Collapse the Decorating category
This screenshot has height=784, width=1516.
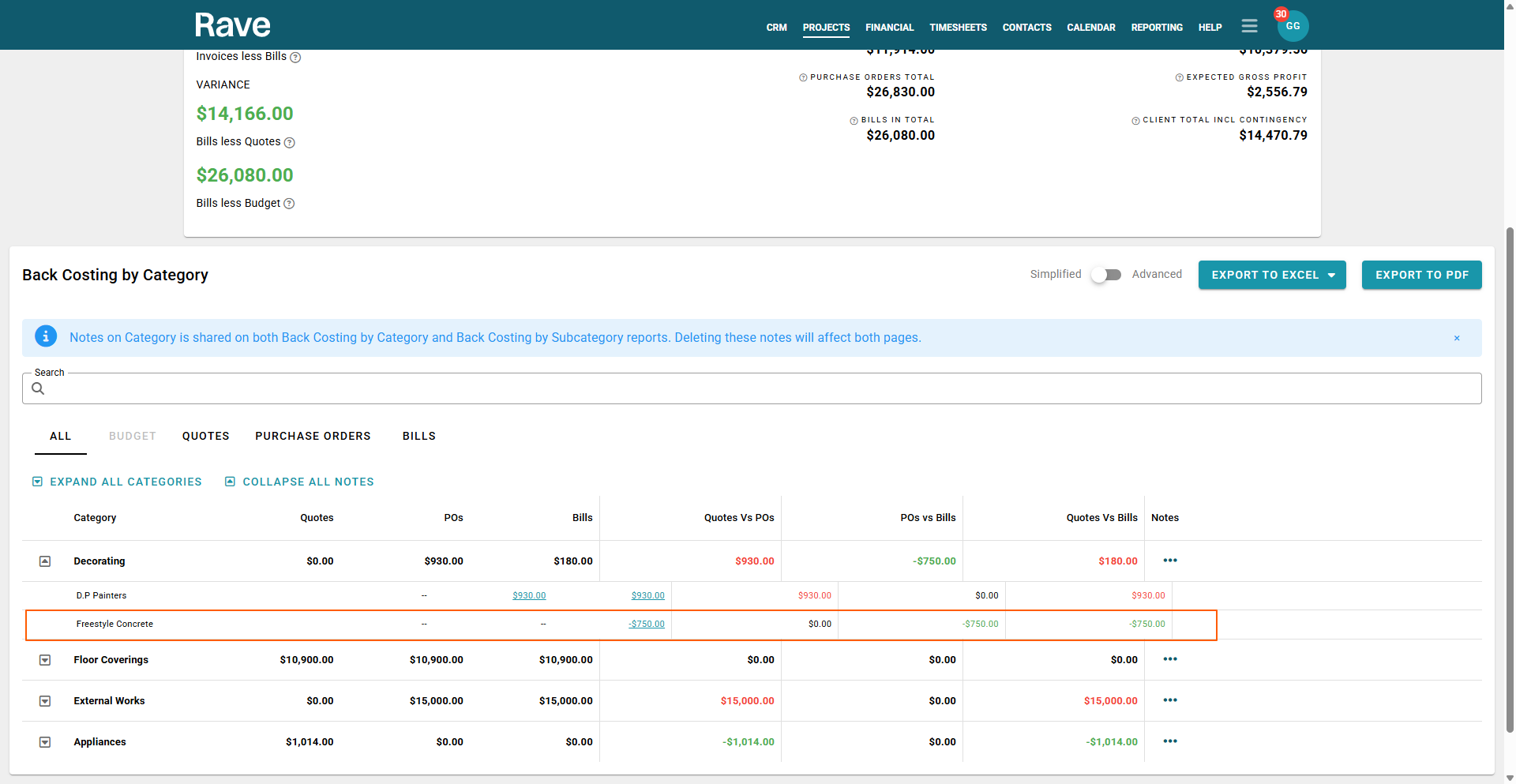[45, 561]
